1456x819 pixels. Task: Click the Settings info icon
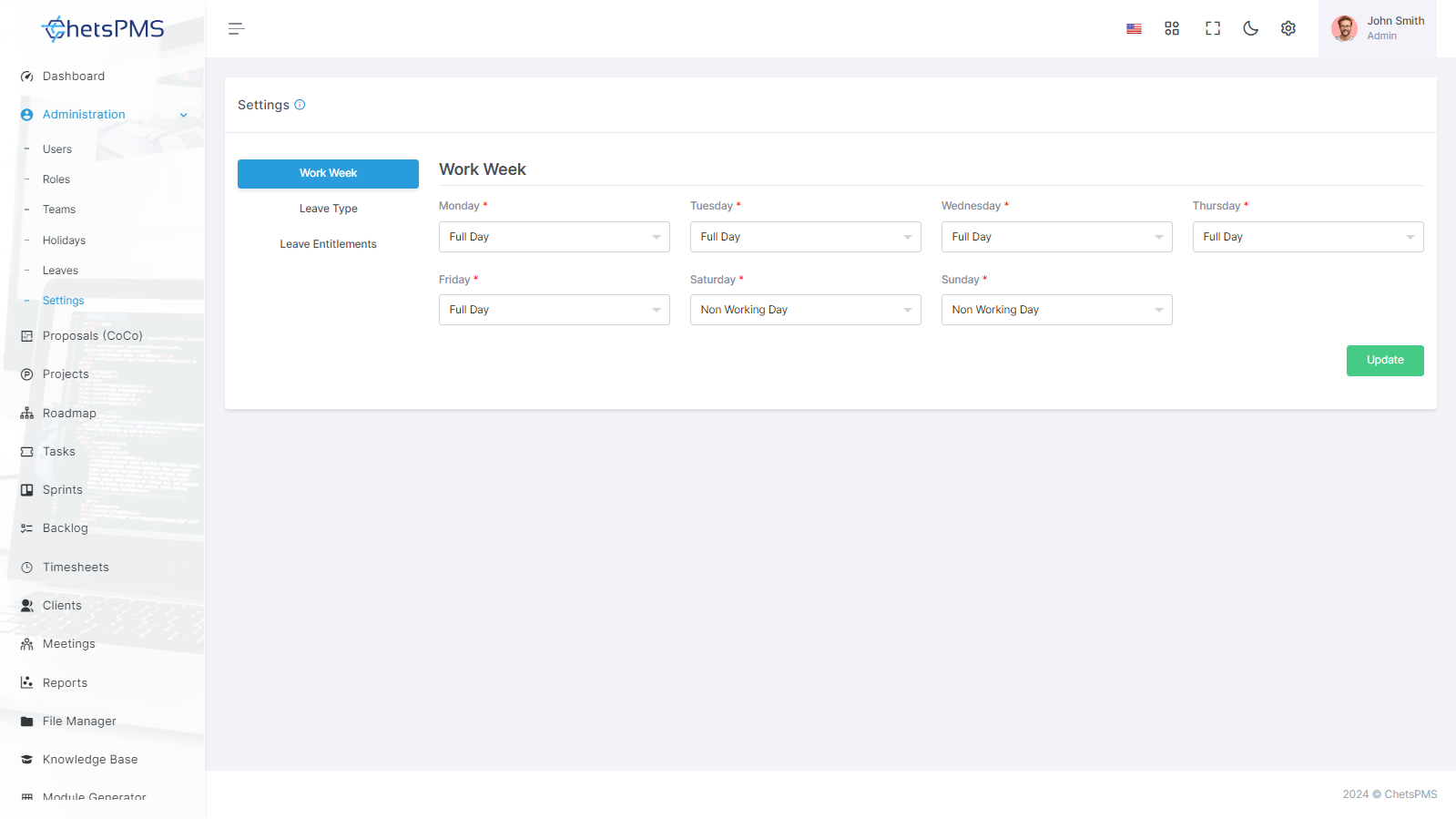click(300, 105)
